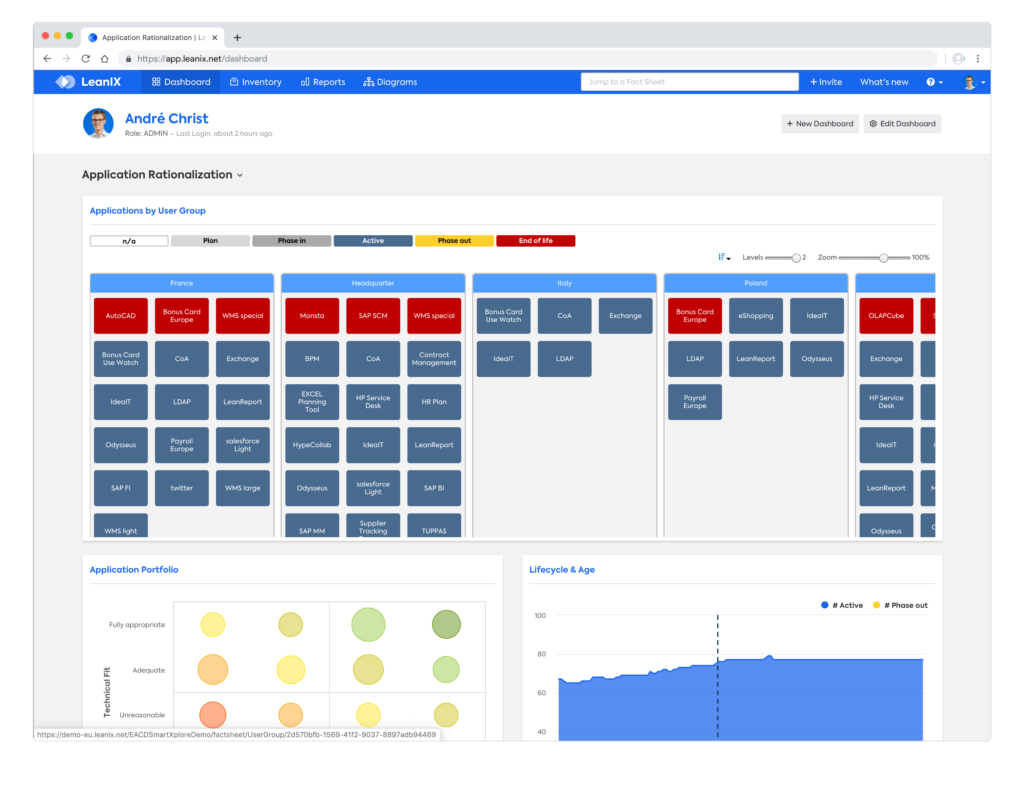Open the user avatar menu in navbar
The width and height of the screenshot is (1024, 785).
pyautogui.click(x=974, y=82)
